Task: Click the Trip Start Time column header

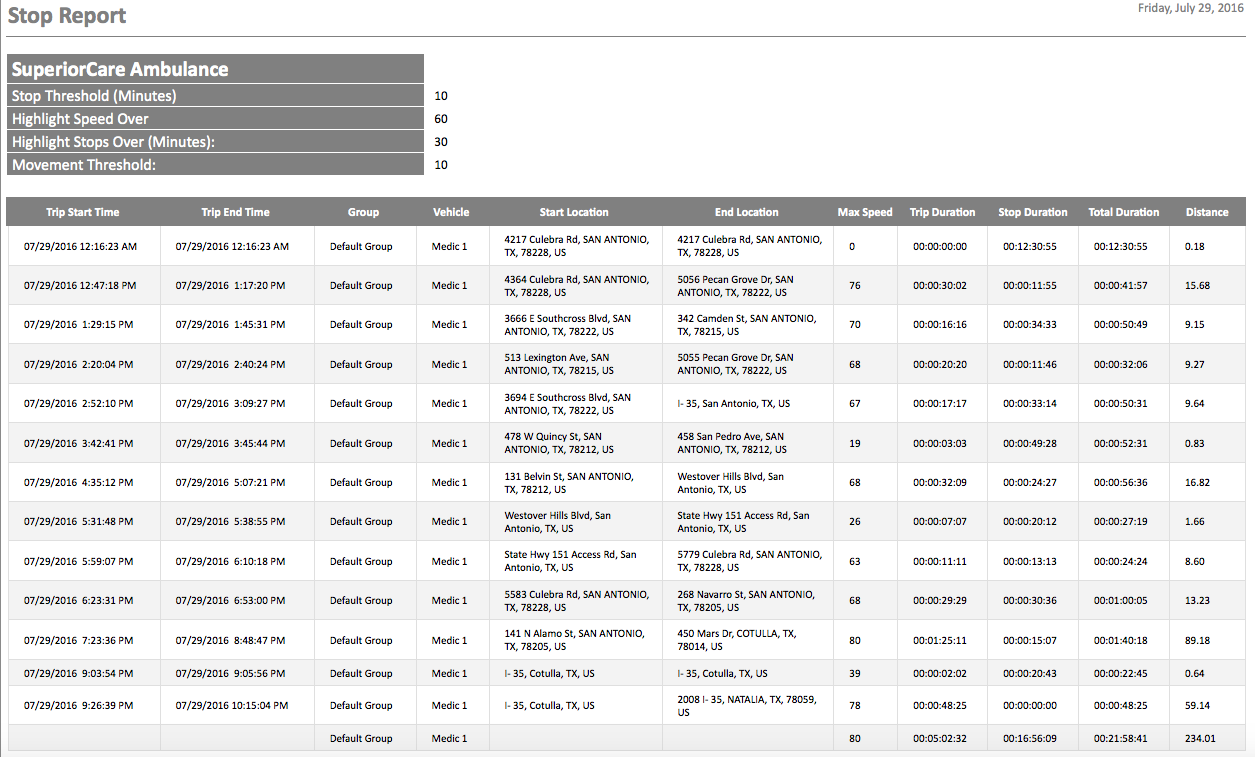Action: [83, 212]
